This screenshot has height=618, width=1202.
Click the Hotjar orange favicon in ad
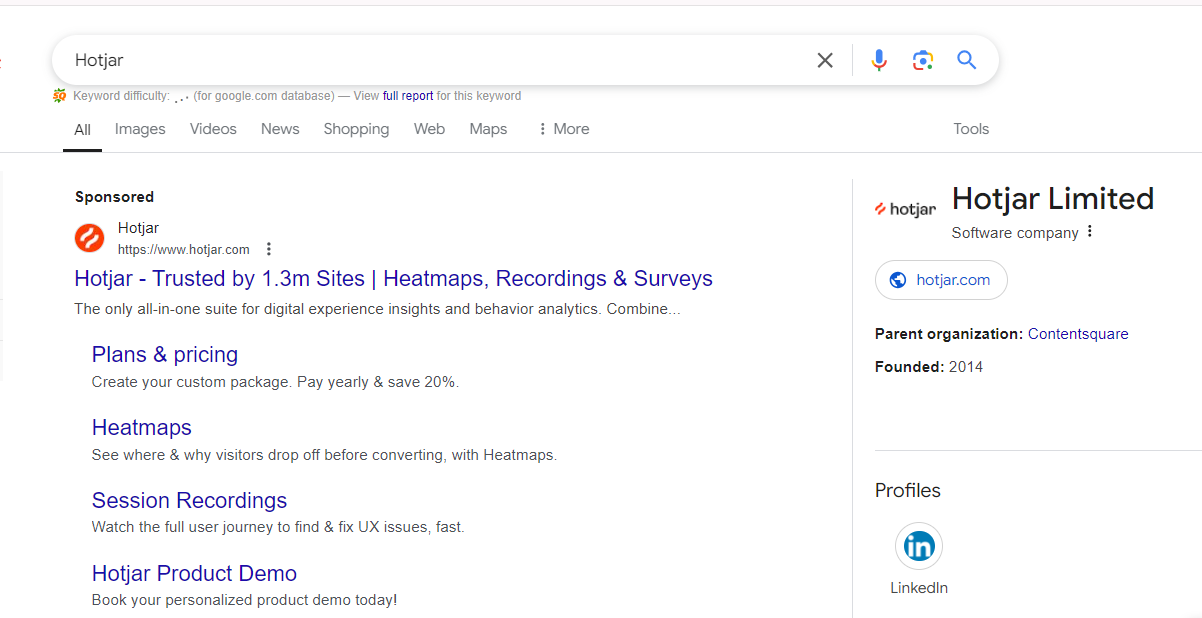tap(90, 238)
